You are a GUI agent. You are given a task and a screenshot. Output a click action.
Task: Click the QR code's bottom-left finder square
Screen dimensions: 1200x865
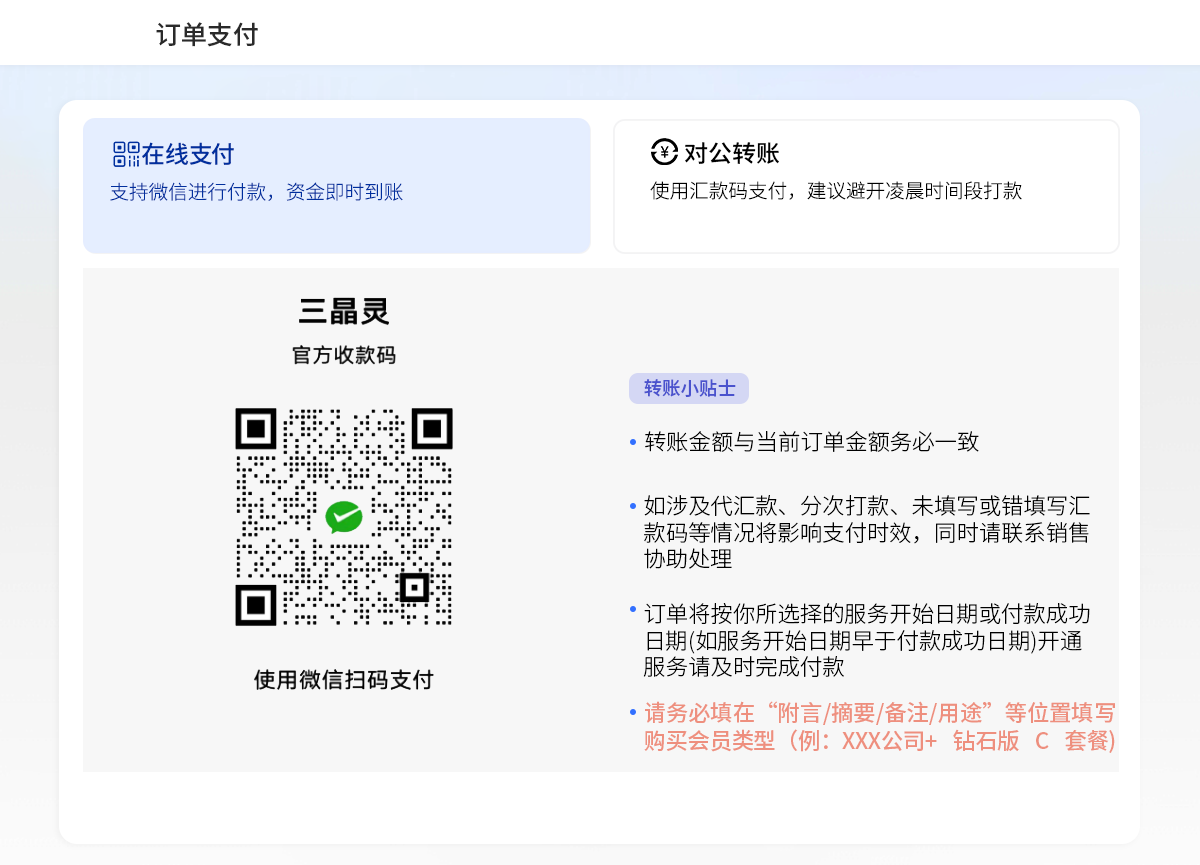click(x=256, y=604)
